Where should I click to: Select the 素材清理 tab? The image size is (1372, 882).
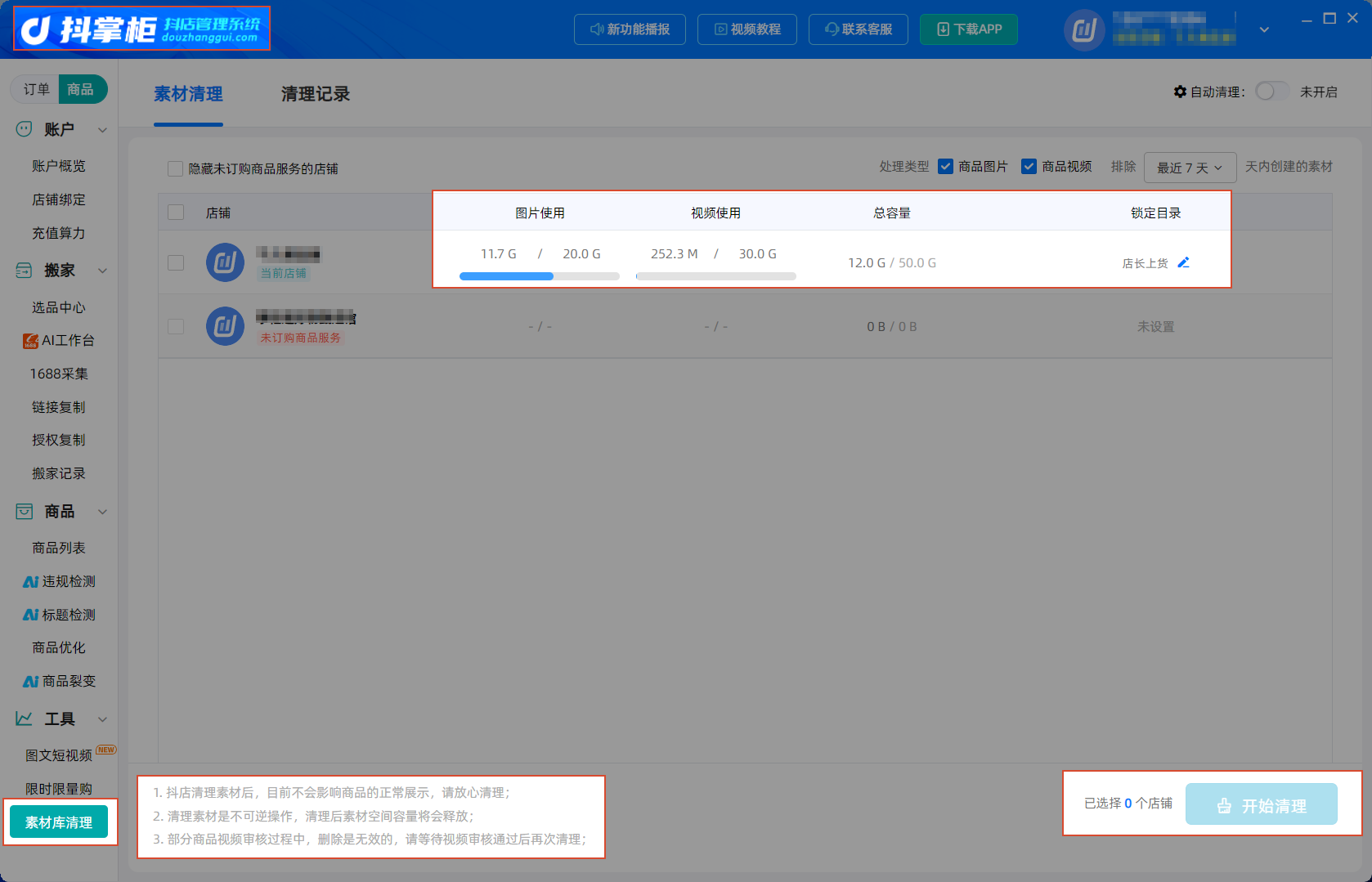click(188, 94)
